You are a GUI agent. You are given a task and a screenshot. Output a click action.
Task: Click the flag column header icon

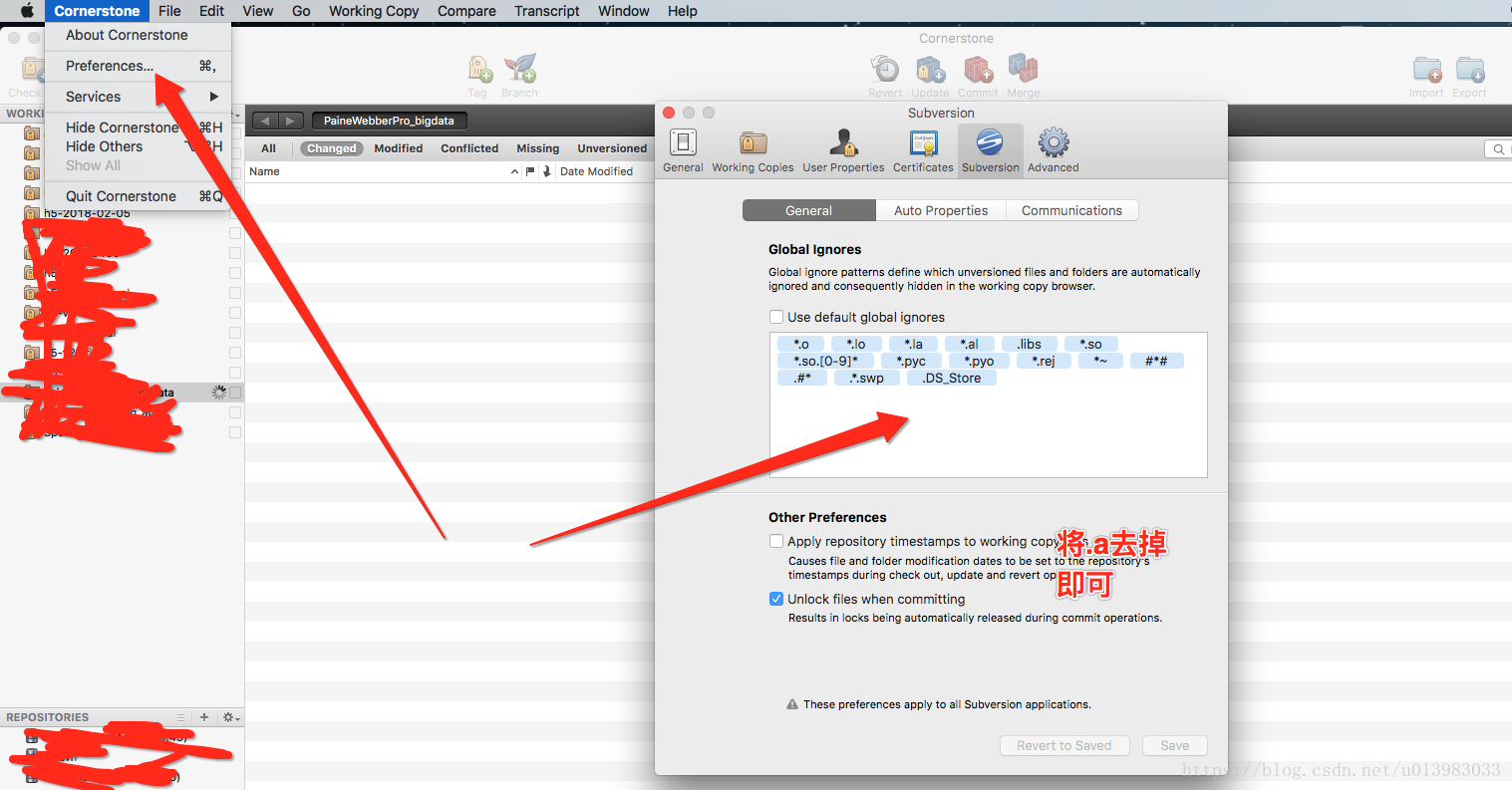click(530, 171)
